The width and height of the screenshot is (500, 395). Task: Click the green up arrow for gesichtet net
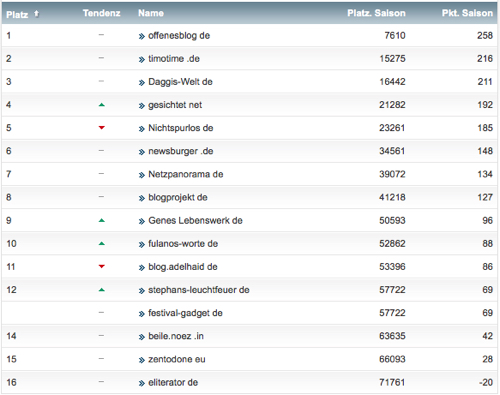[x=102, y=105]
